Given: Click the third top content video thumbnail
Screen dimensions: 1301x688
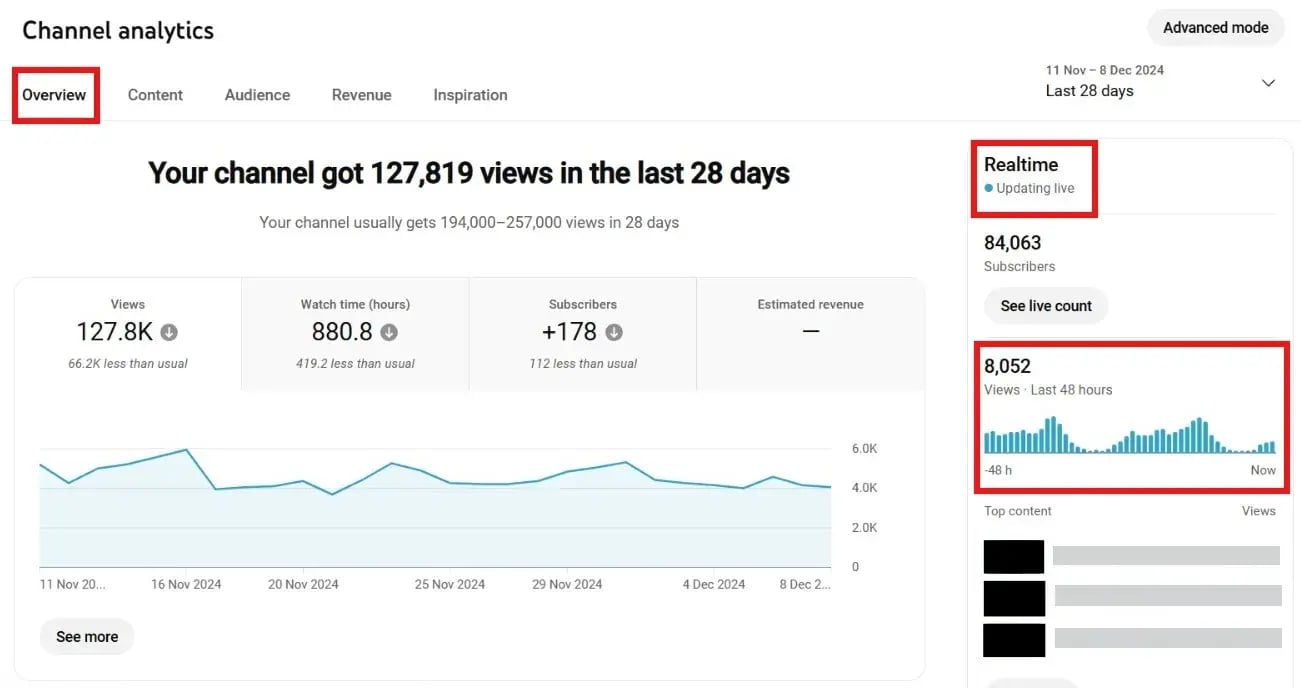Looking at the screenshot, I should [x=1013, y=640].
